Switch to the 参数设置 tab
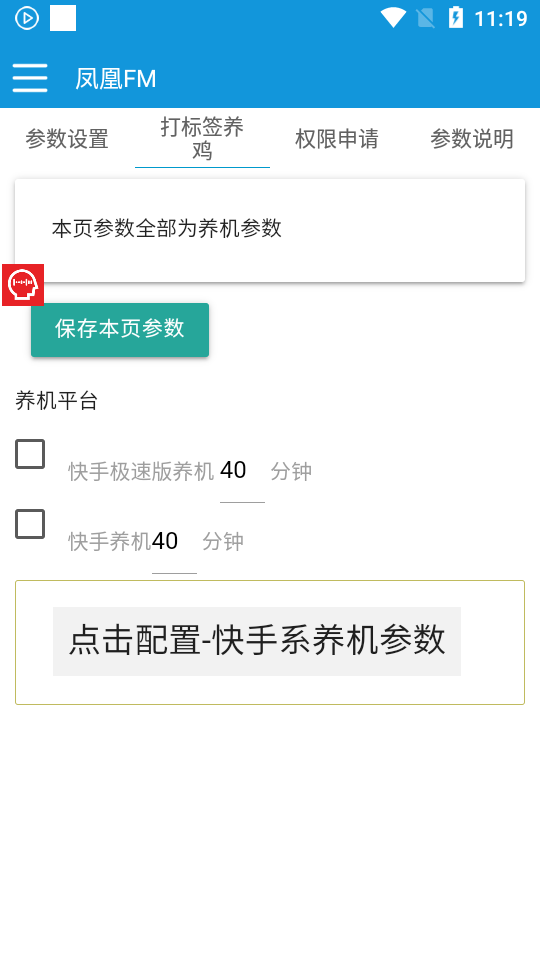The width and height of the screenshot is (540, 960). 67,138
